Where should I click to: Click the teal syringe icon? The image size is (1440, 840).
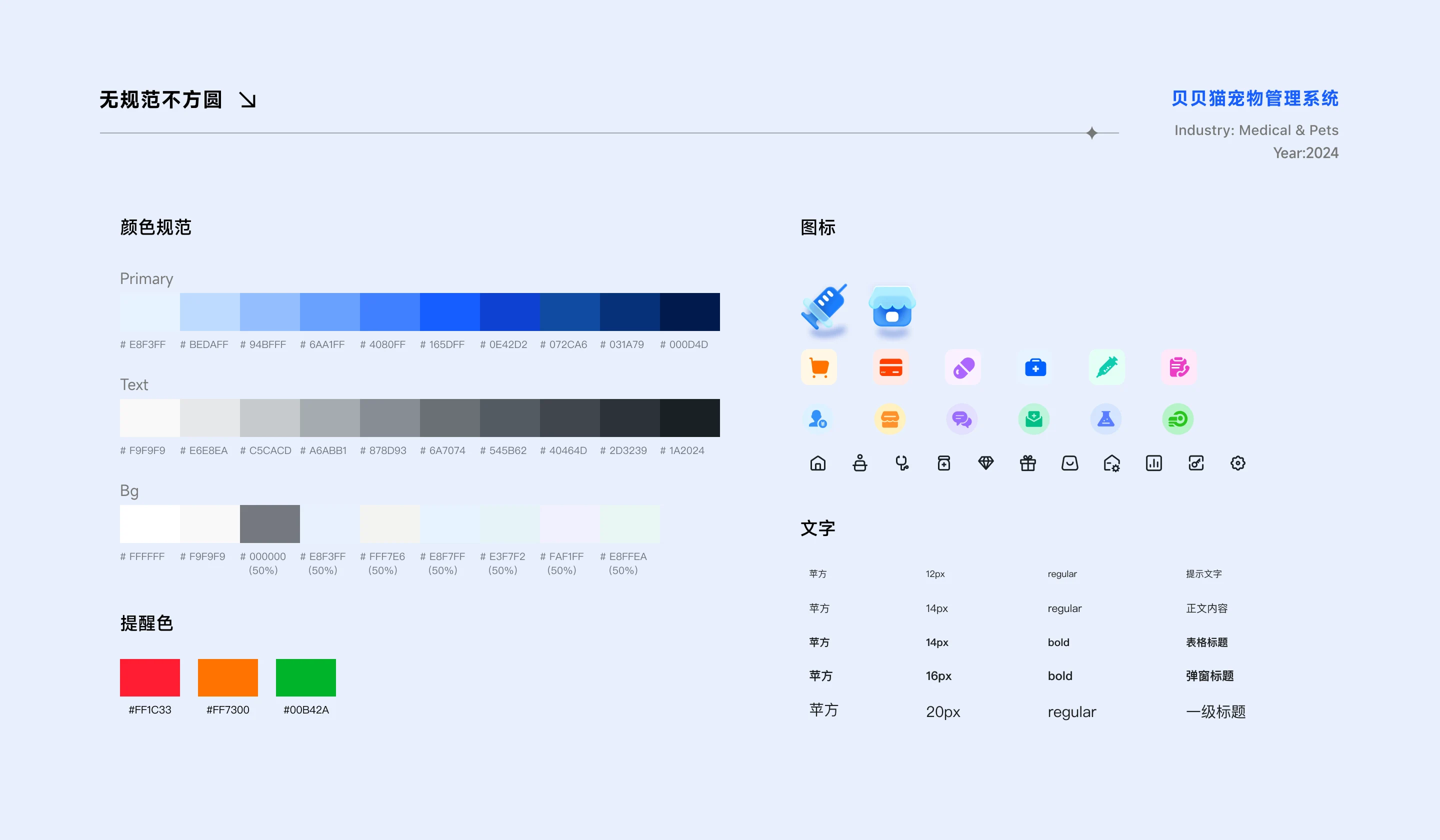coord(1107,367)
